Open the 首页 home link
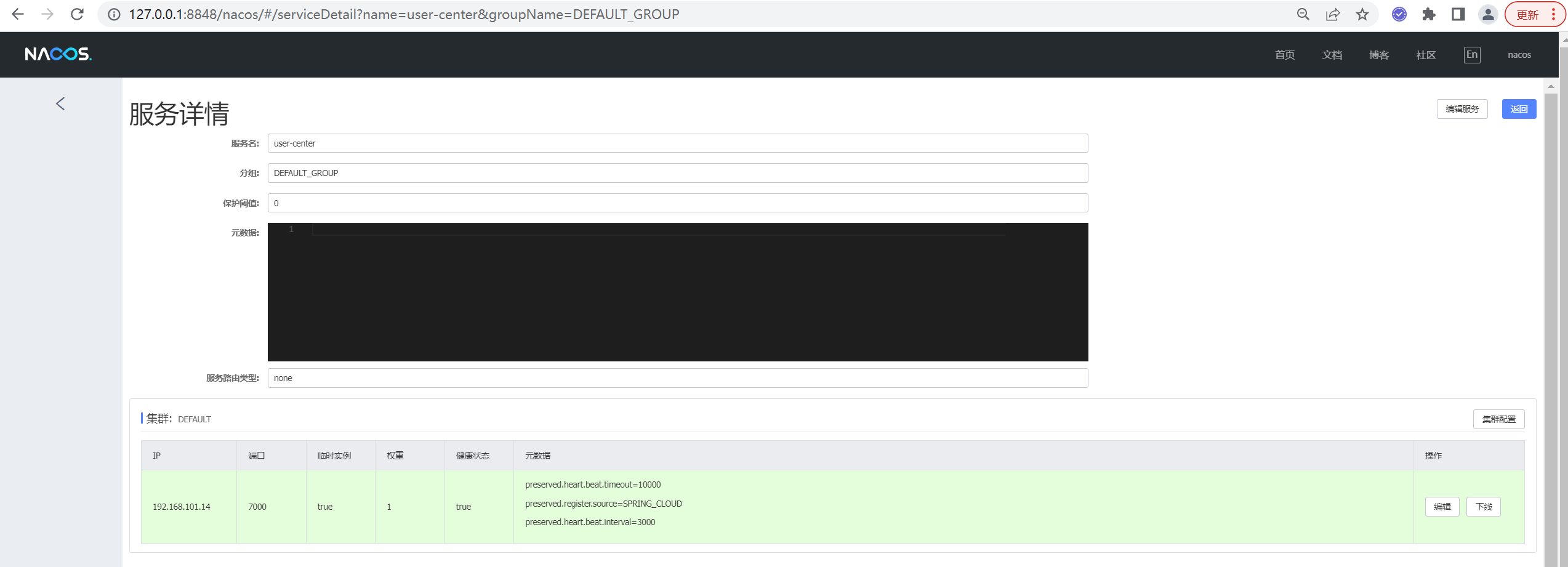The height and width of the screenshot is (567, 1568). (x=1285, y=55)
